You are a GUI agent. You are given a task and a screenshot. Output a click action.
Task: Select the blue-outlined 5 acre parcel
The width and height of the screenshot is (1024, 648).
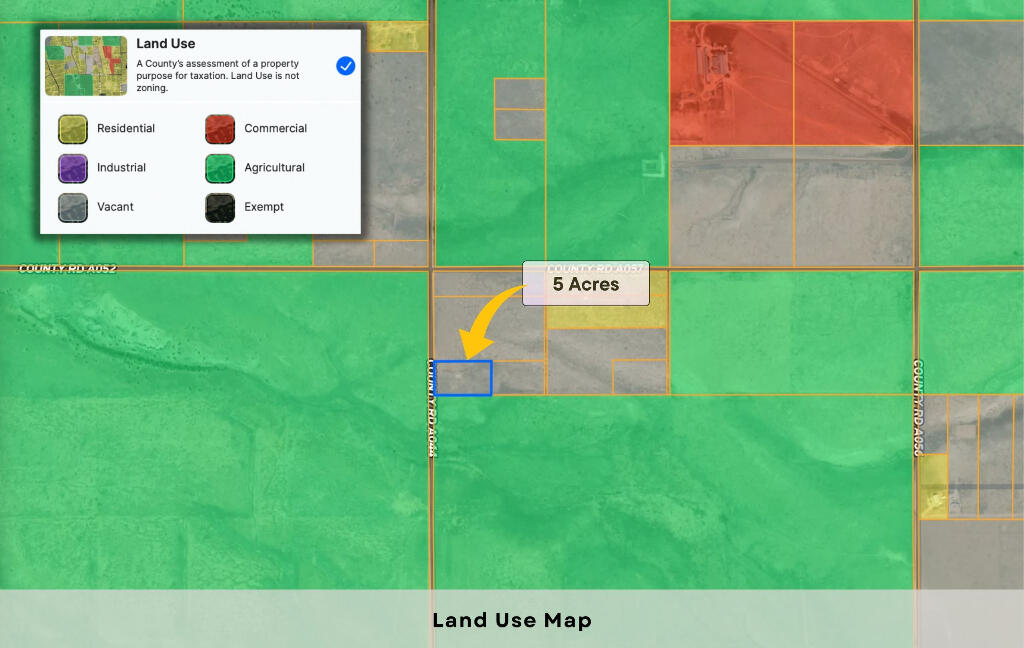464,378
